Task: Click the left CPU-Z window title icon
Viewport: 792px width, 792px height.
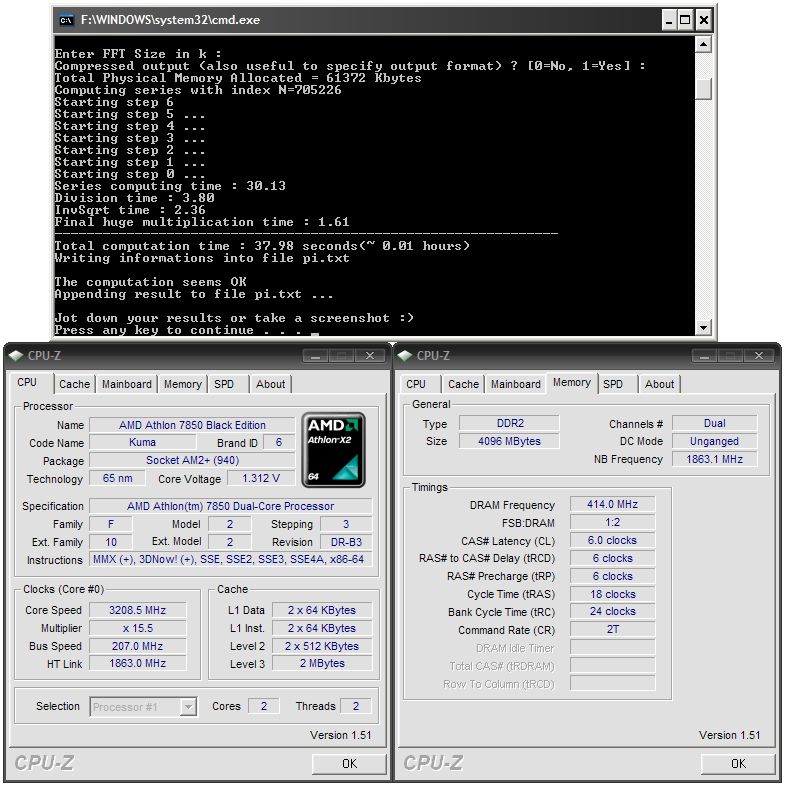Action: (16, 356)
